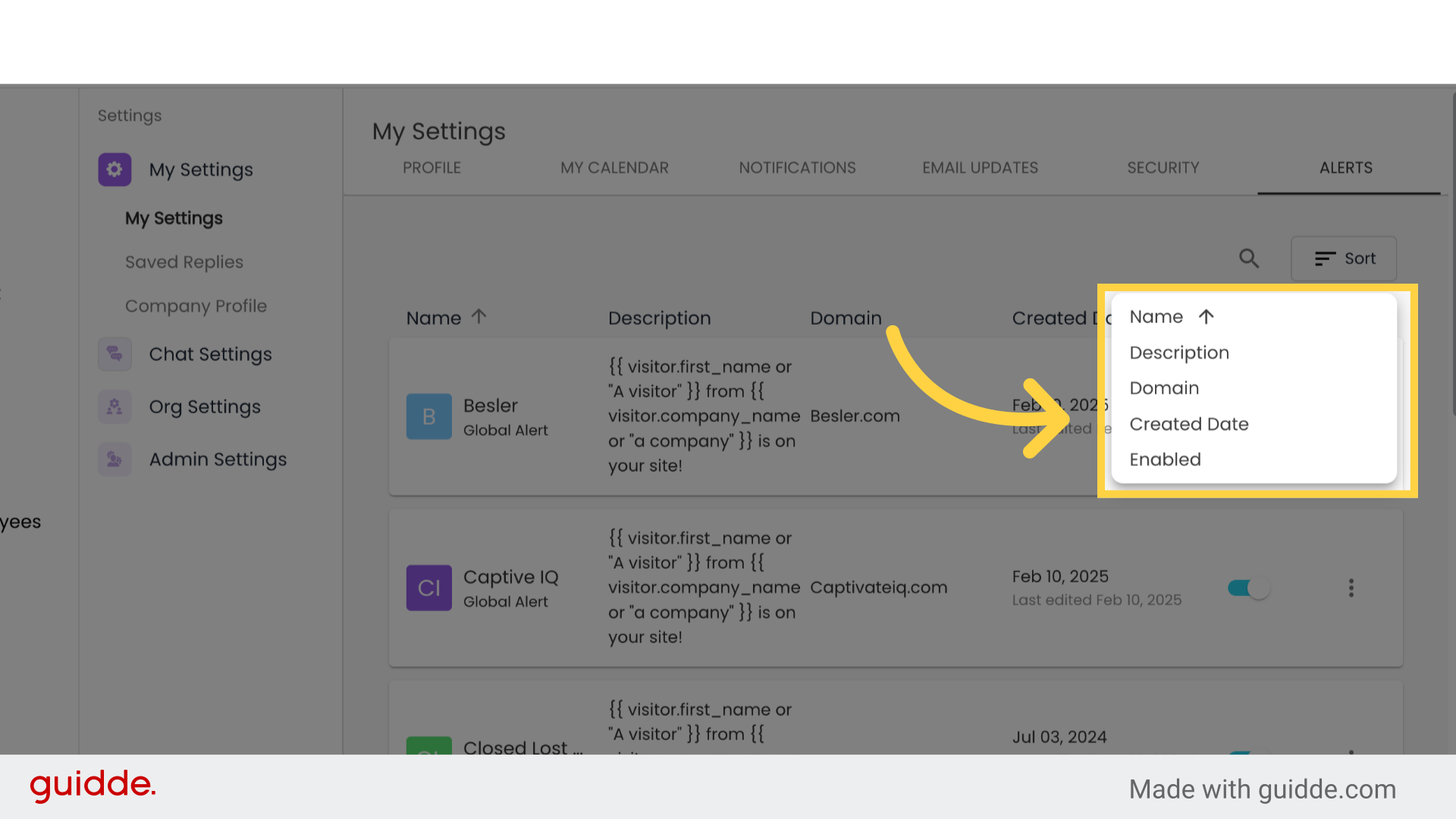Click the Chat Settings sidebar icon
This screenshot has width=1456, height=819.
tap(115, 354)
